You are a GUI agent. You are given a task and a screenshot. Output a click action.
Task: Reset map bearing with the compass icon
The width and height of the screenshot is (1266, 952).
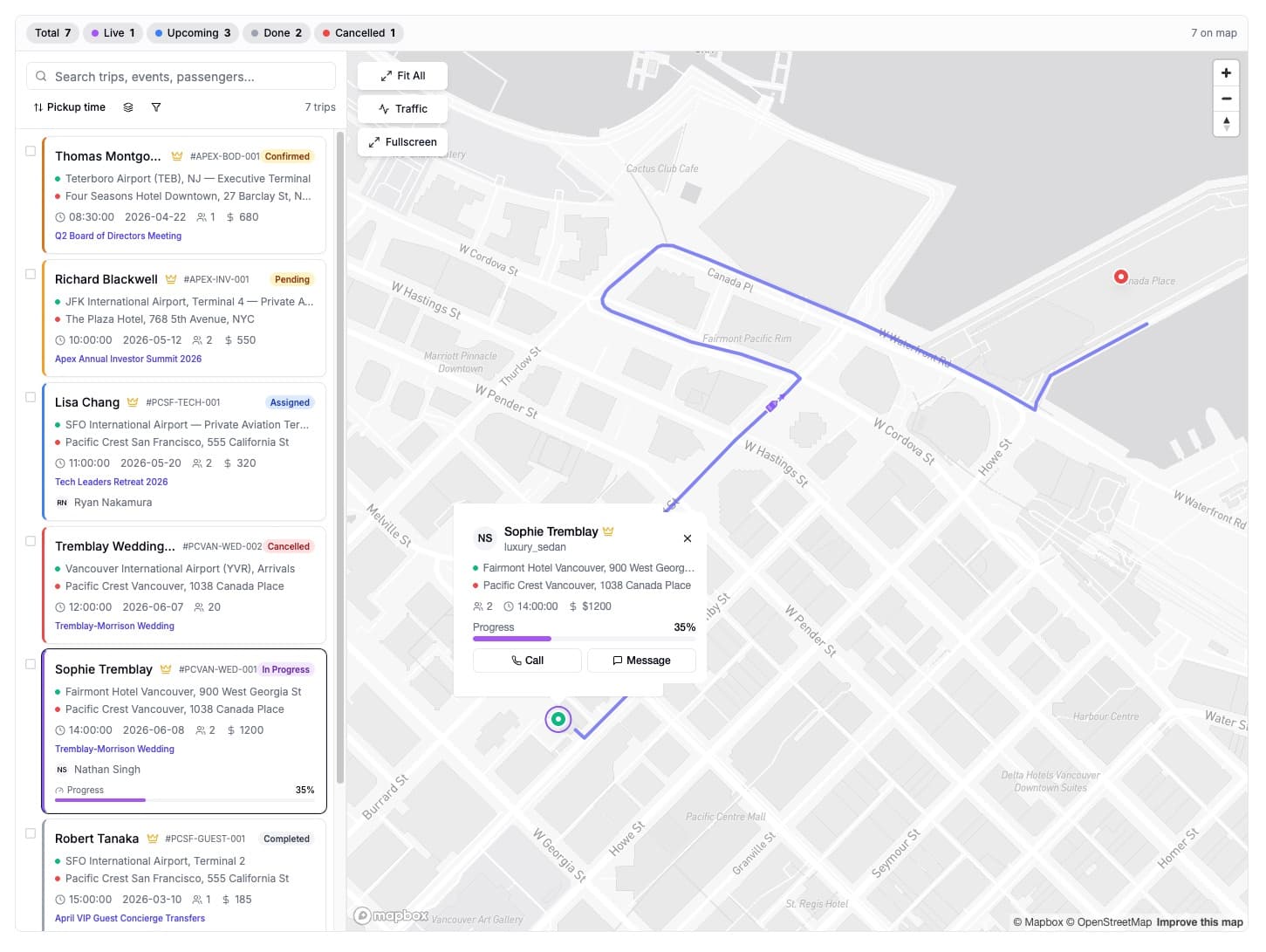tap(1226, 124)
